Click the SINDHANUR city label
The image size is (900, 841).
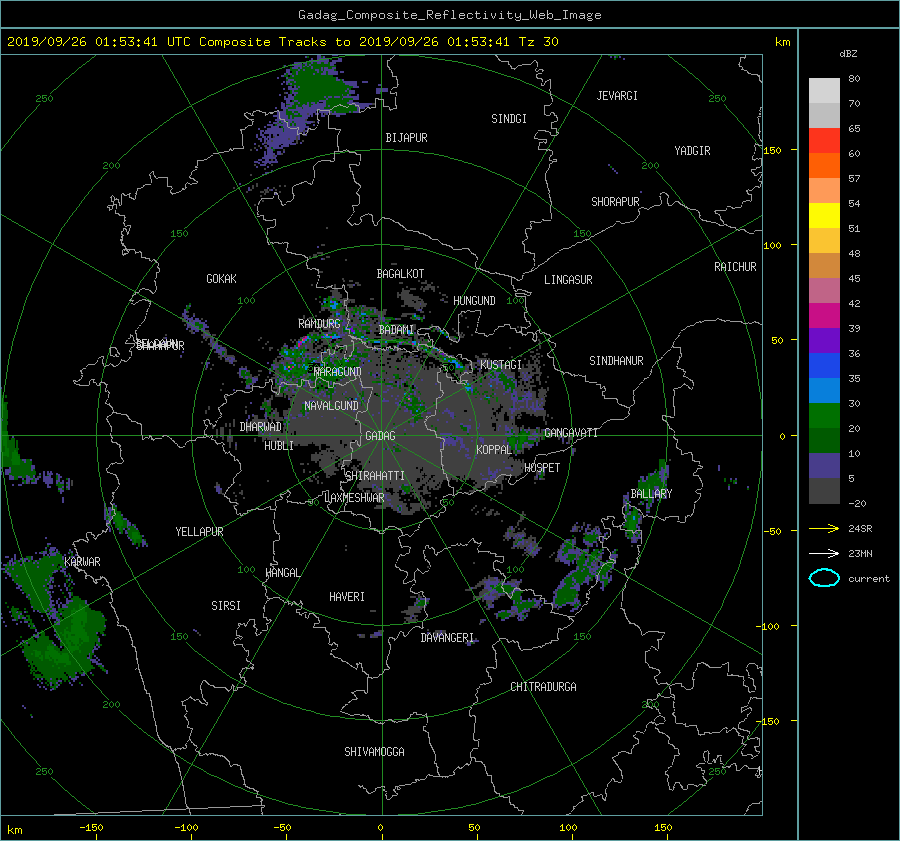coord(616,361)
